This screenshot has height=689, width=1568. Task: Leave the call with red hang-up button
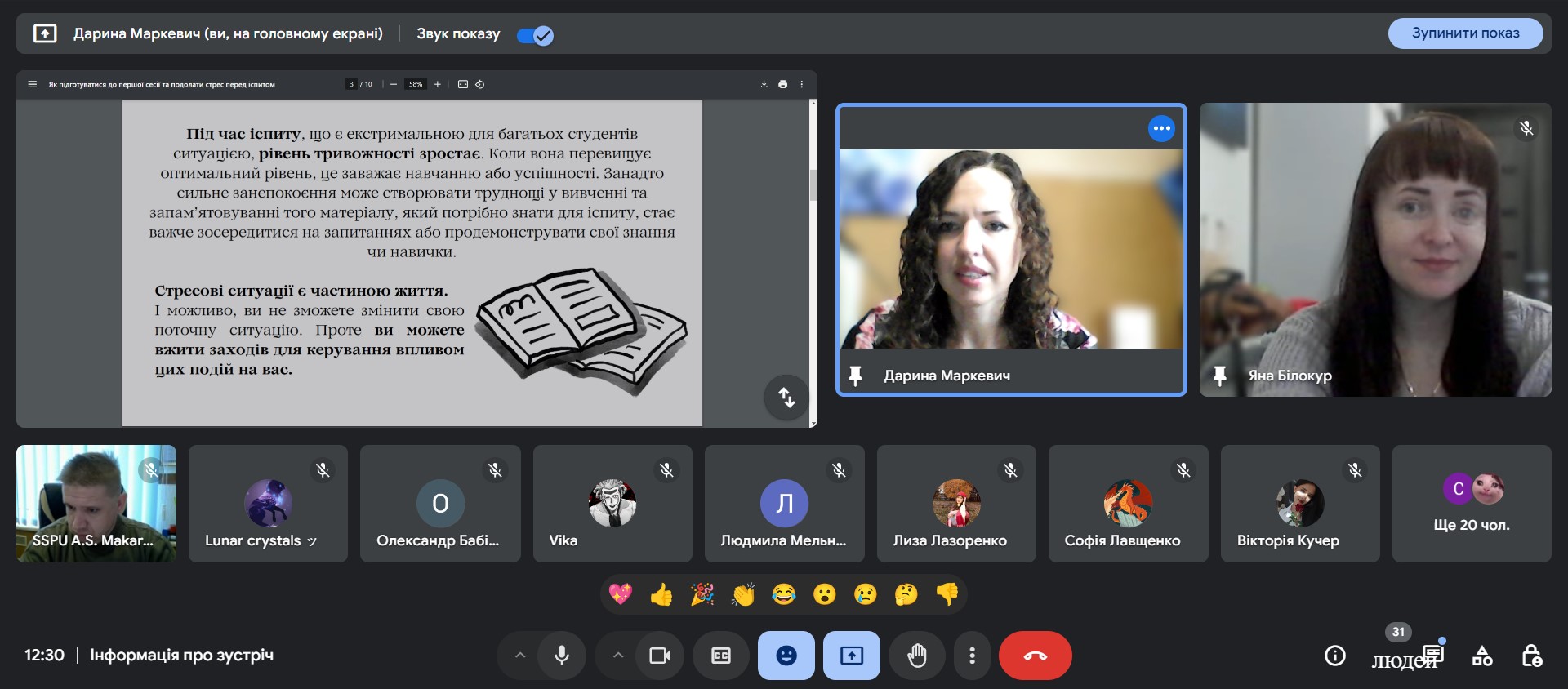pyautogui.click(x=1035, y=656)
